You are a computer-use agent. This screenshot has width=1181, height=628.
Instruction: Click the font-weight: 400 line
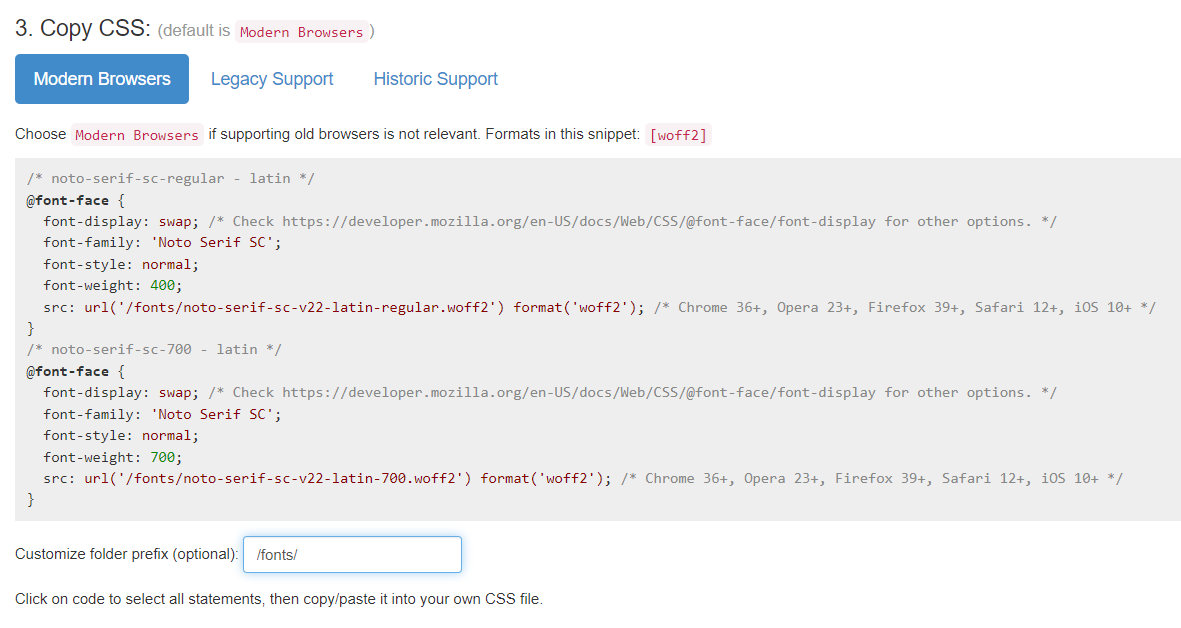[113, 285]
